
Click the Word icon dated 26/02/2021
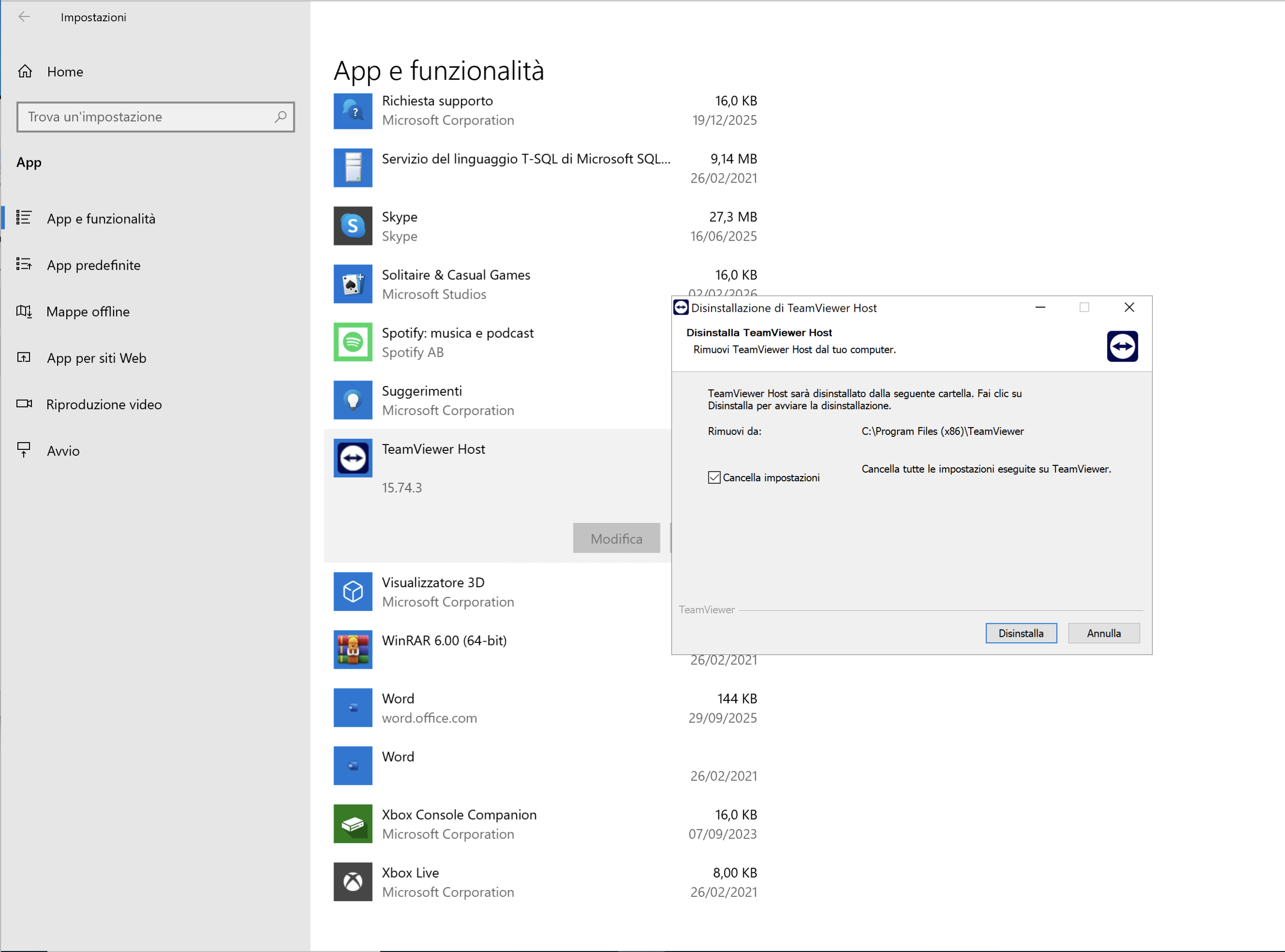(353, 766)
